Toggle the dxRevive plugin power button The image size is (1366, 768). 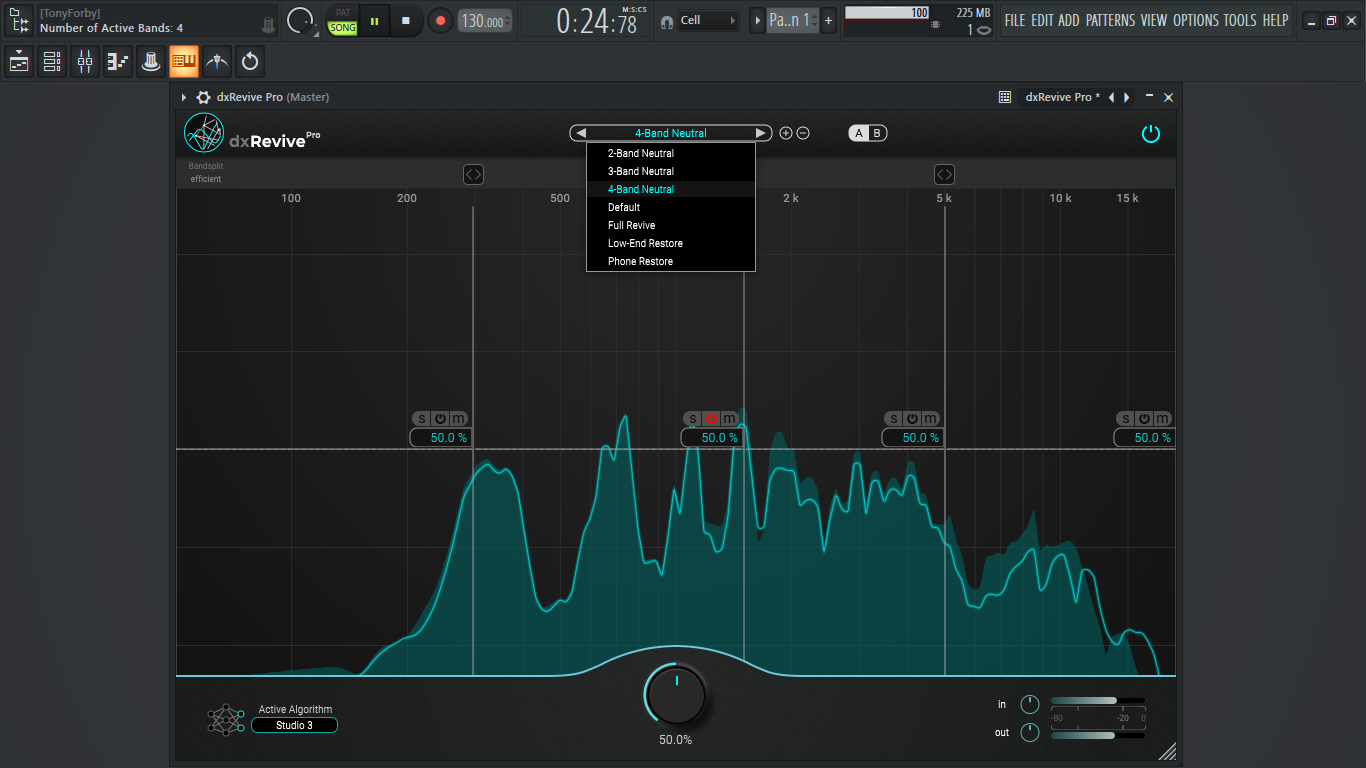pos(1151,134)
